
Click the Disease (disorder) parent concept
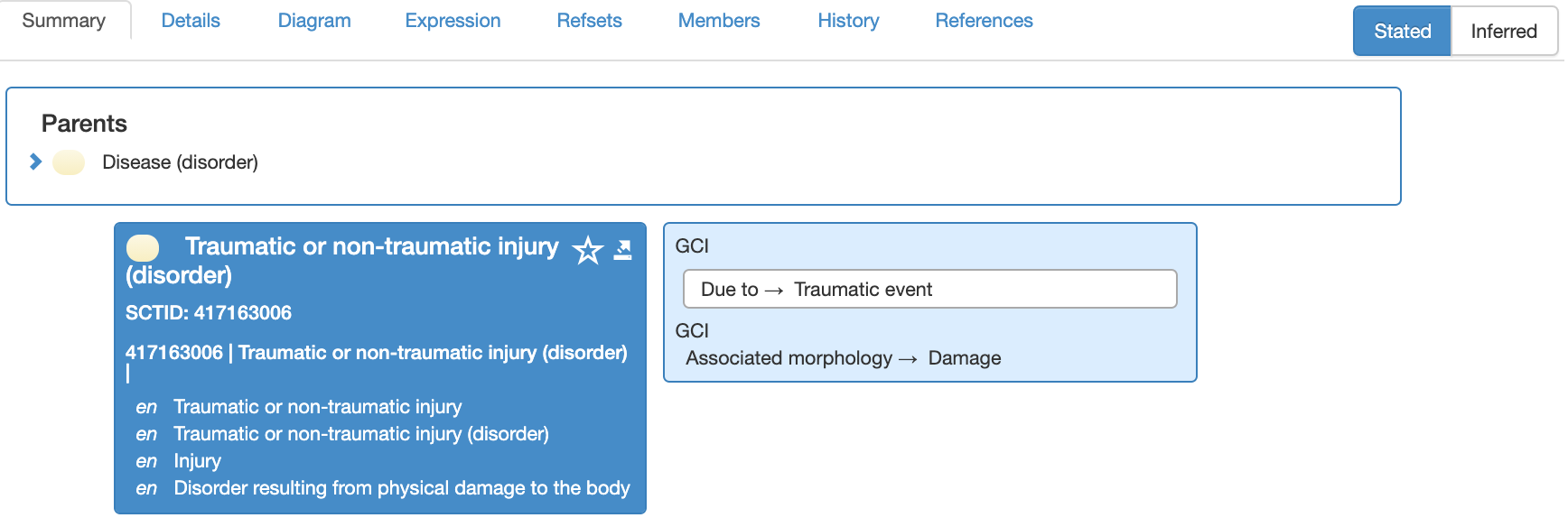[180, 162]
